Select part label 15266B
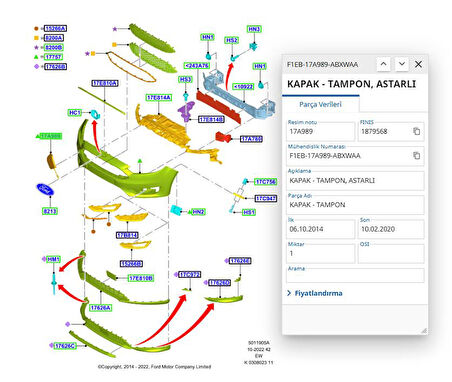 click(131, 264)
